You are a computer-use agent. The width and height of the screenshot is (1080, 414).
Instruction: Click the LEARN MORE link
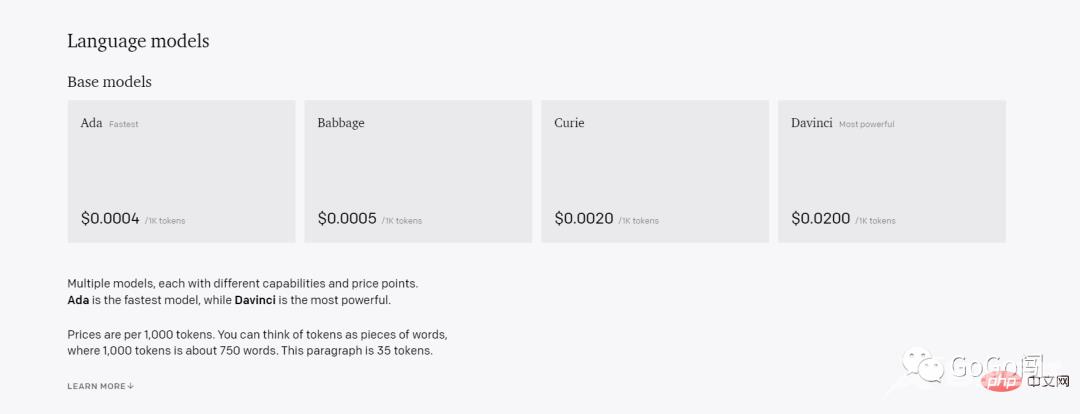point(96,386)
